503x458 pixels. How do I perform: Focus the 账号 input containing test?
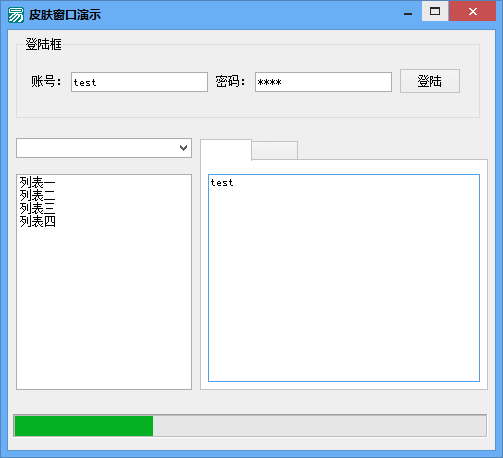tap(139, 82)
